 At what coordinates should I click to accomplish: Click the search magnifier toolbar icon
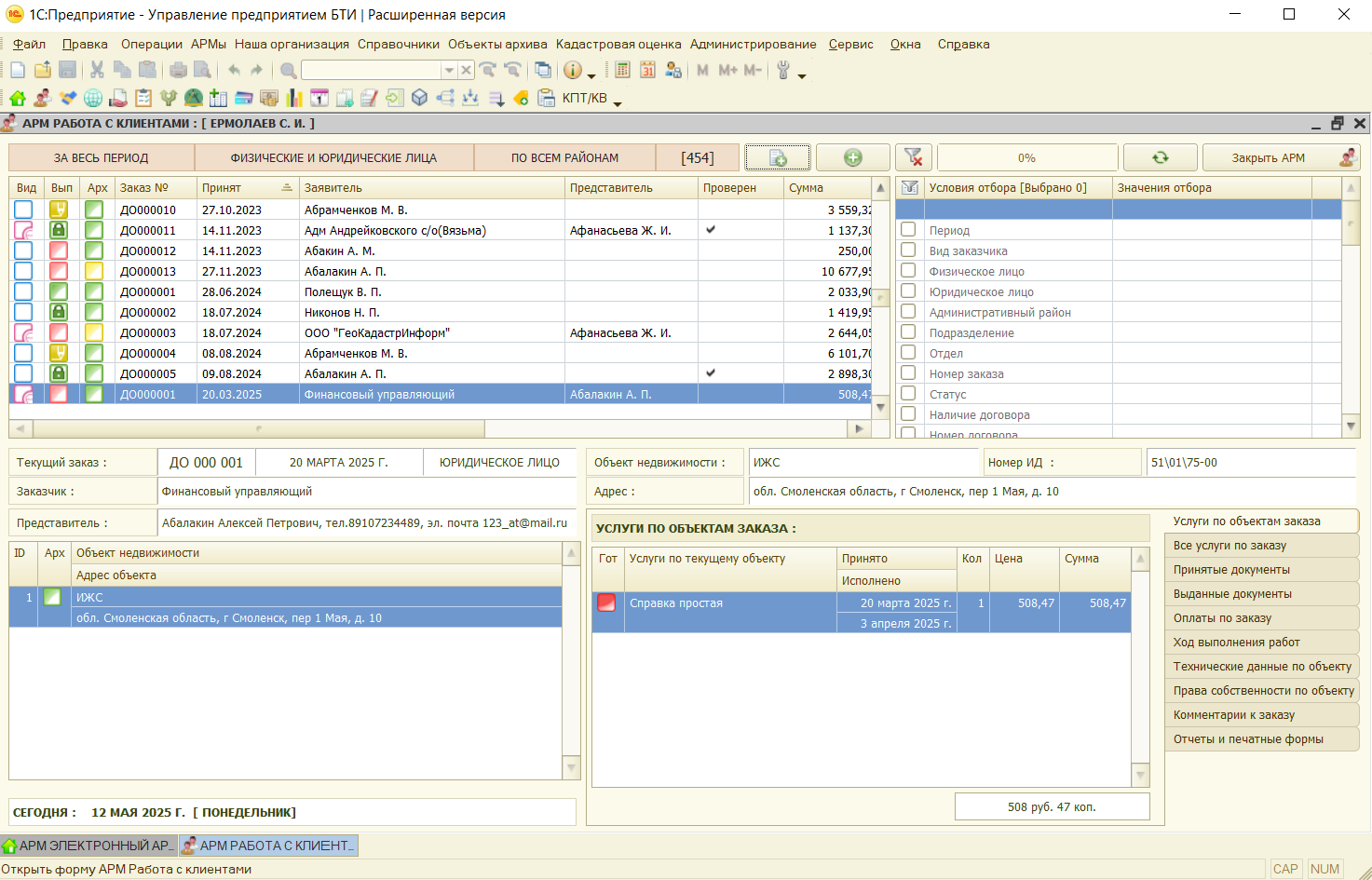coord(288,70)
